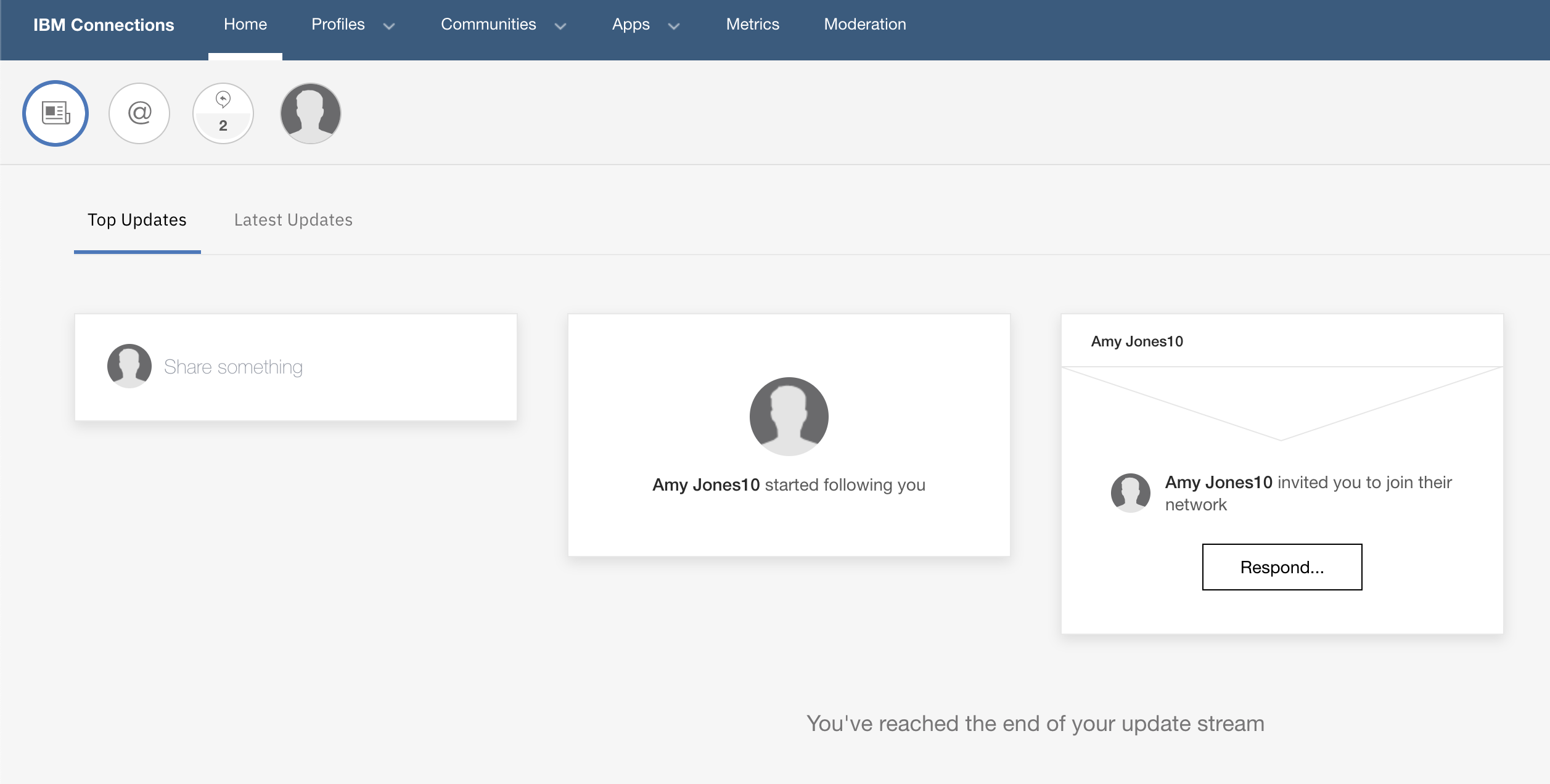Click the Share something input field
The width and height of the screenshot is (1550, 784).
(x=234, y=365)
